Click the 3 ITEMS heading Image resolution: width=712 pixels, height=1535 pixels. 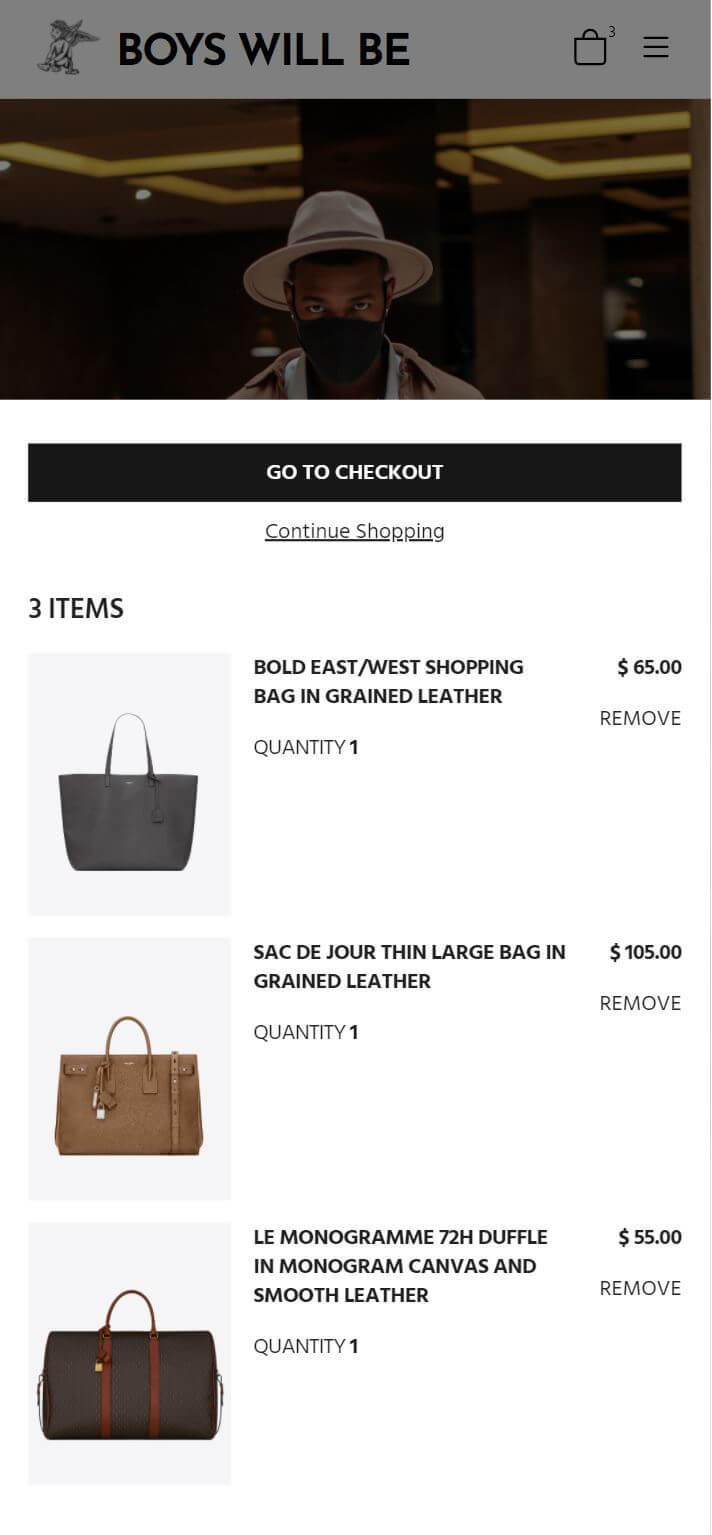(76, 608)
